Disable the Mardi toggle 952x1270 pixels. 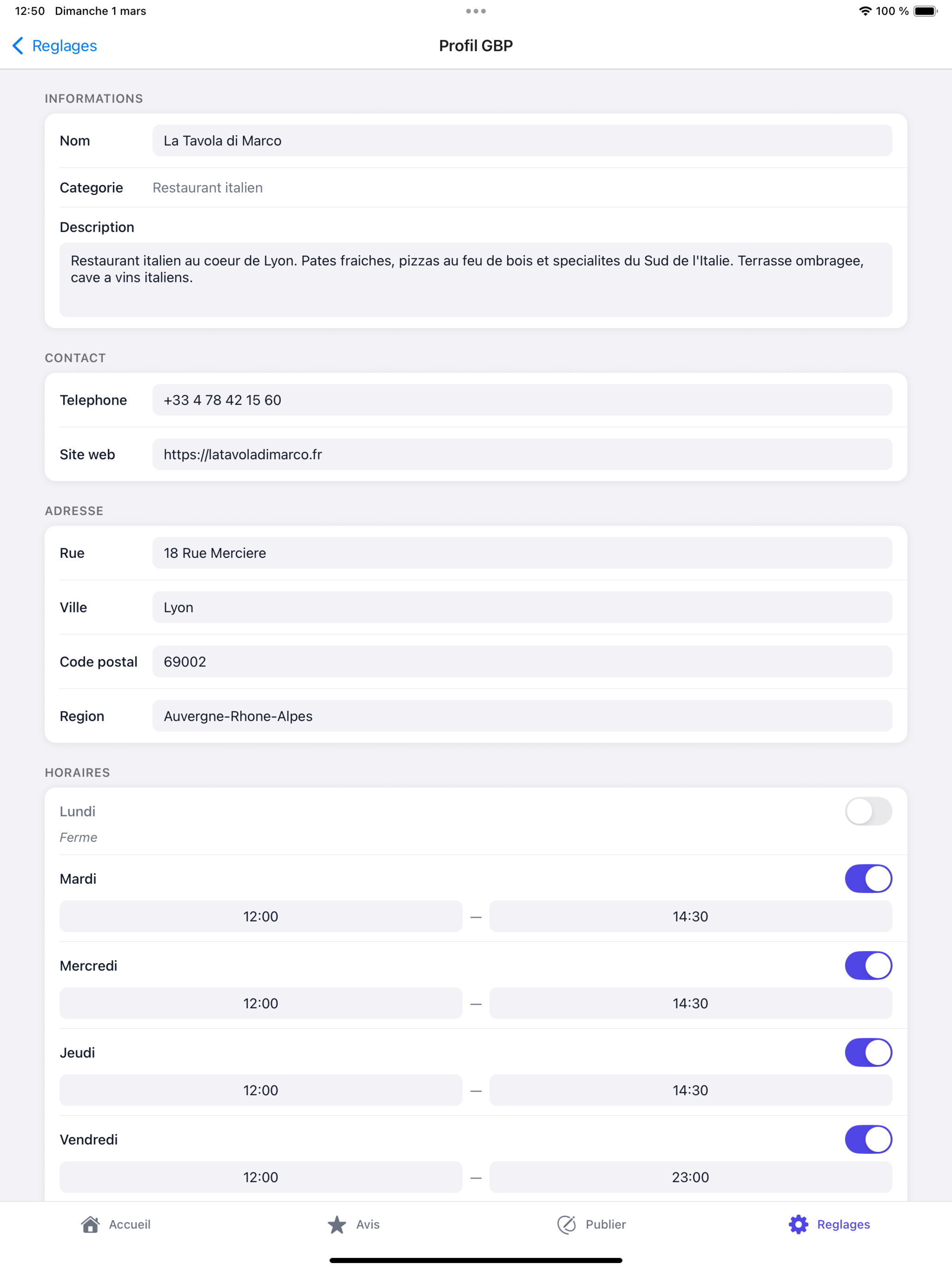pos(868,879)
